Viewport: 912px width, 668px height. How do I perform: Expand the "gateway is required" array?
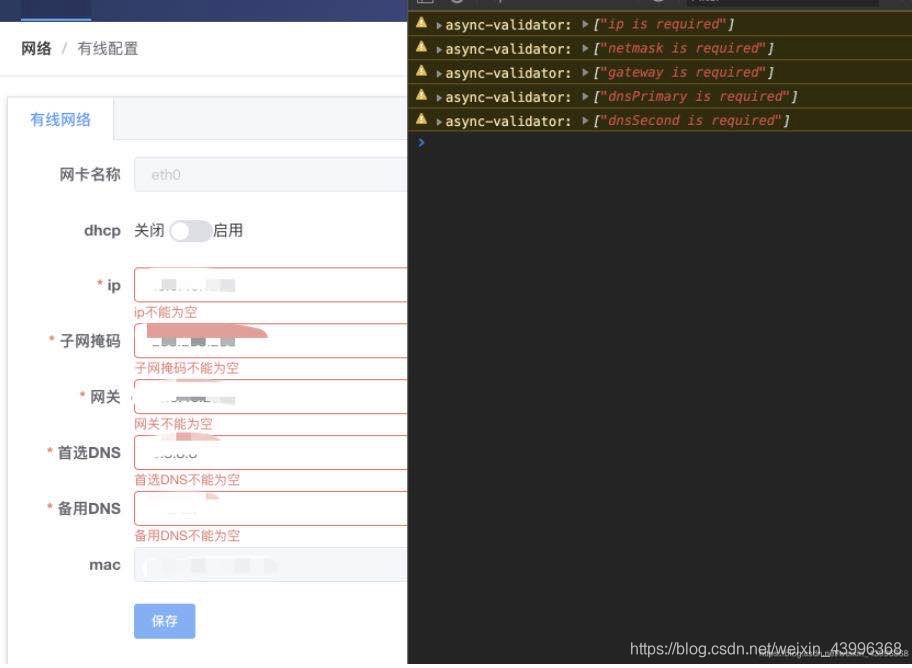[x=585, y=73]
